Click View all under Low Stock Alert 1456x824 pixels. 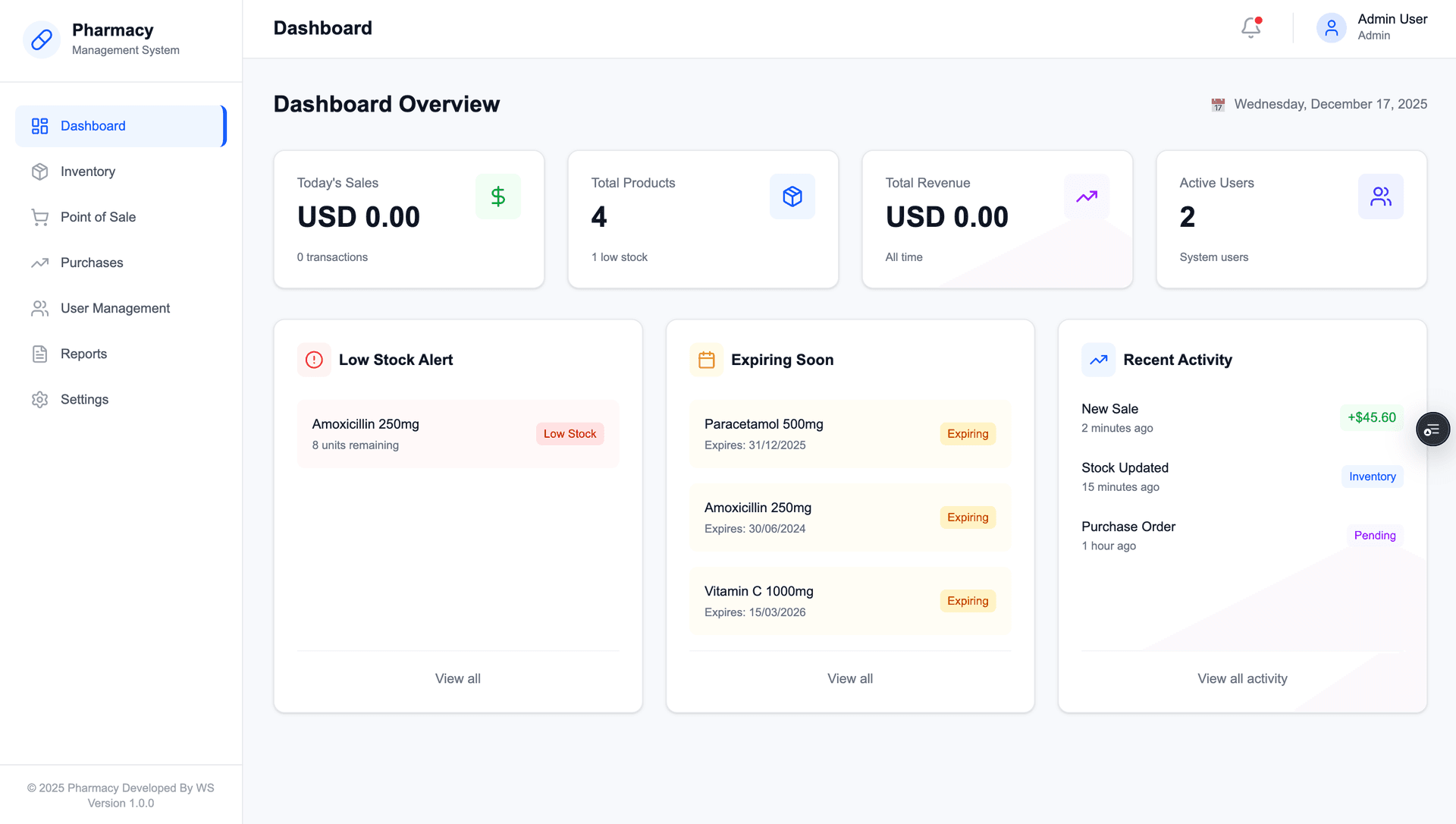(457, 678)
